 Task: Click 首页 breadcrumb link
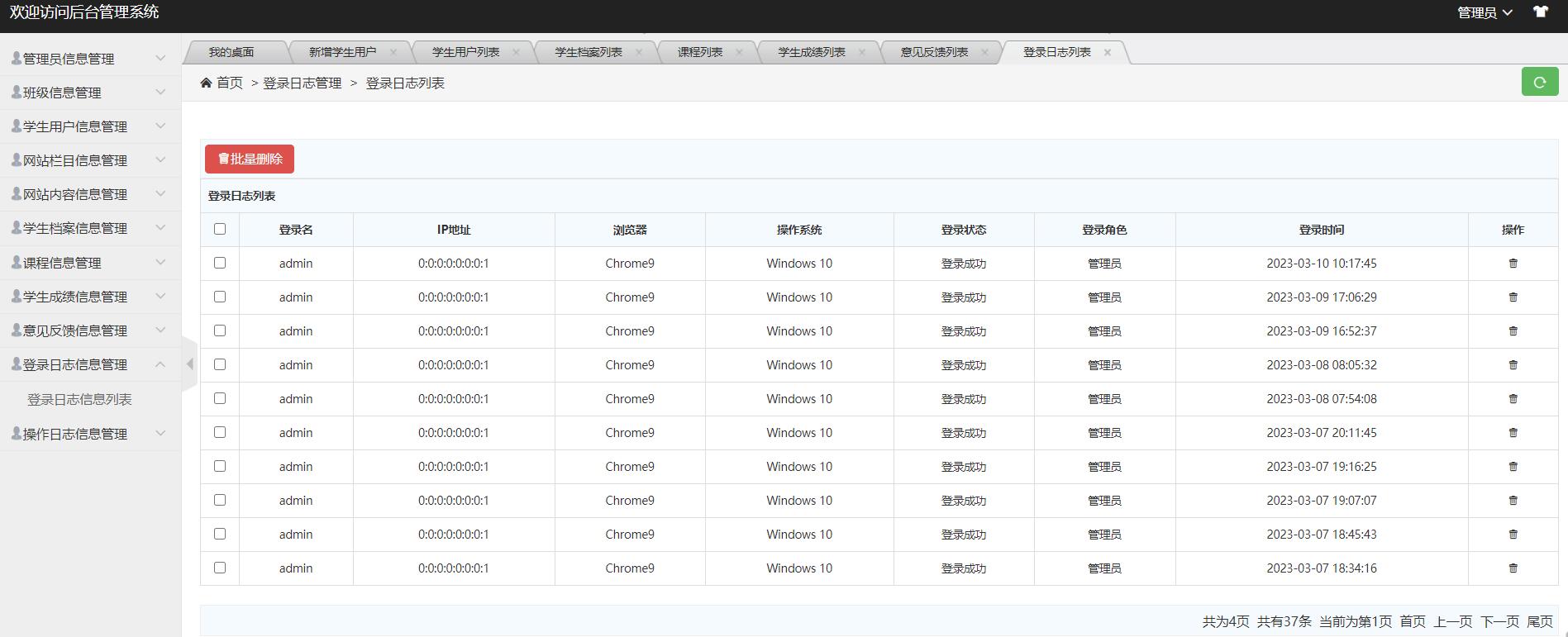pyautogui.click(x=230, y=83)
